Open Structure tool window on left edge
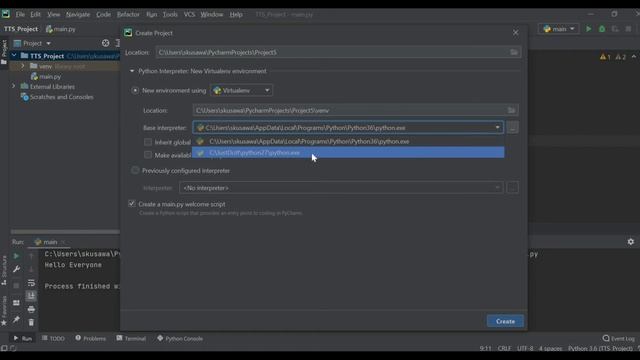 (4, 270)
